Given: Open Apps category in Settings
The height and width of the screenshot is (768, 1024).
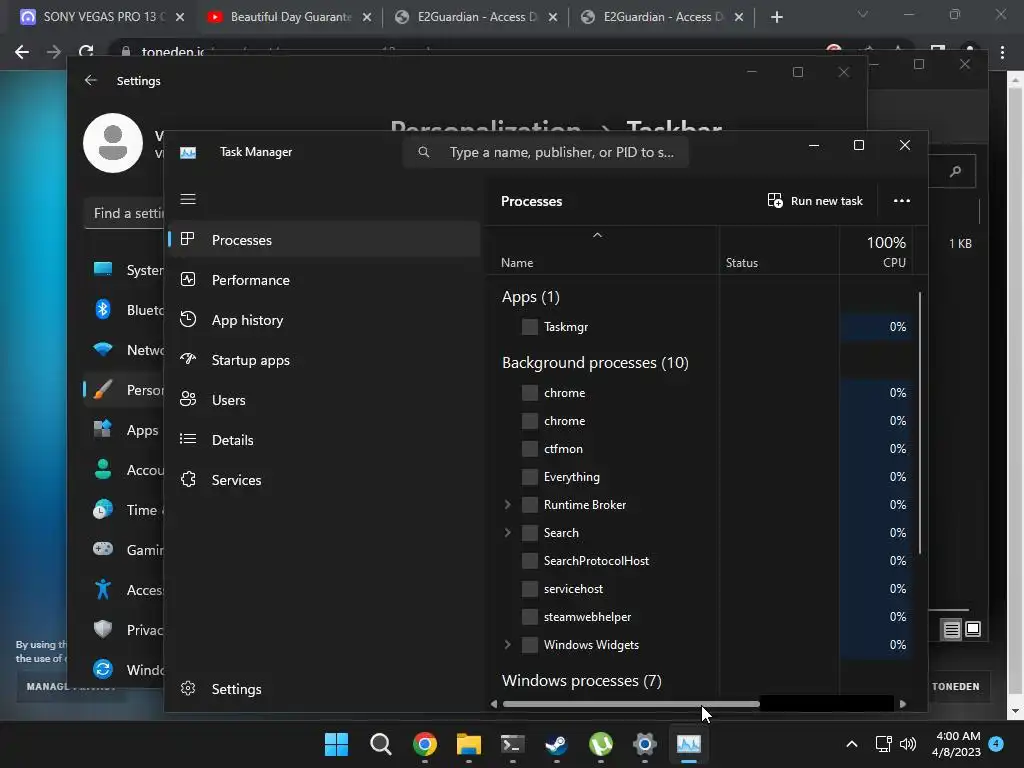Looking at the screenshot, I should (x=124, y=430).
